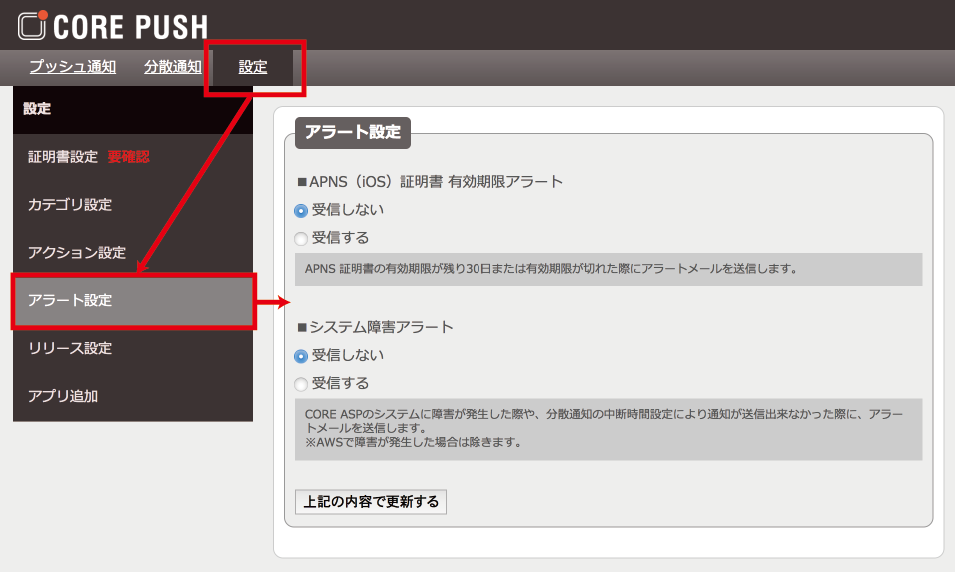955x572 pixels.
Task: Select アラート設定 in the sidebar
Action: (x=133, y=301)
